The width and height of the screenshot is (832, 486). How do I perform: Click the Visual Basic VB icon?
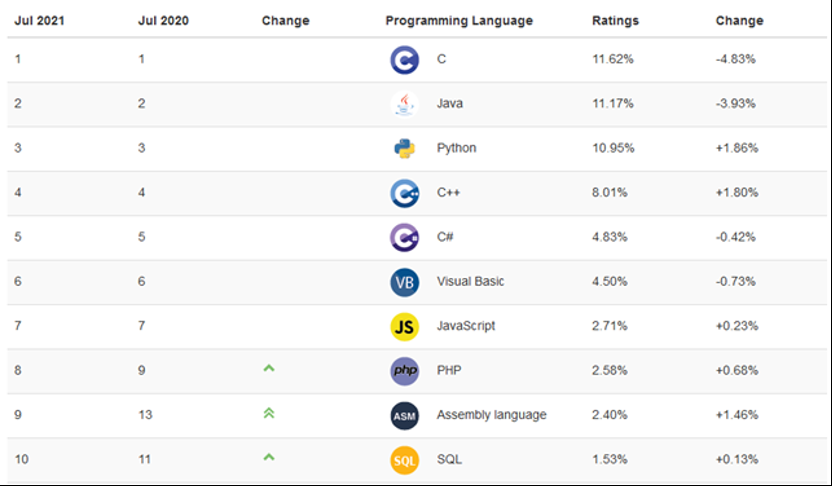(x=405, y=282)
